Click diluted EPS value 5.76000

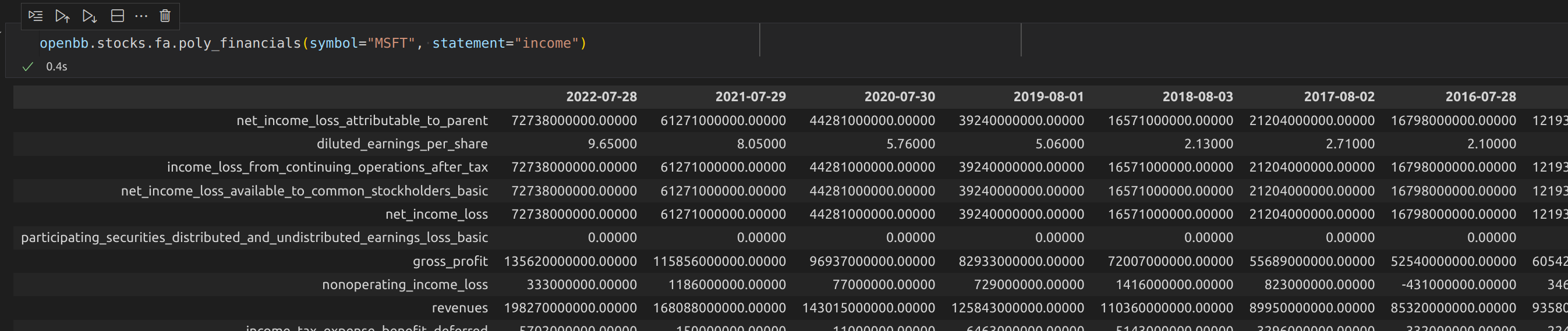click(910, 144)
